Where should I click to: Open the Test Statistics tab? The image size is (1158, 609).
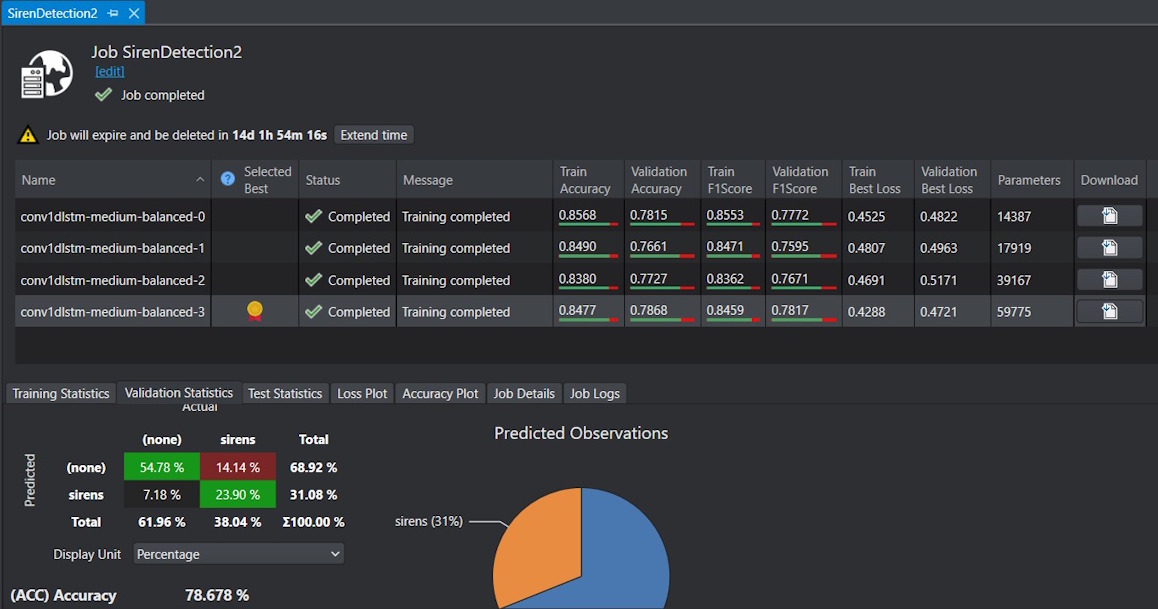(x=285, y=393)
